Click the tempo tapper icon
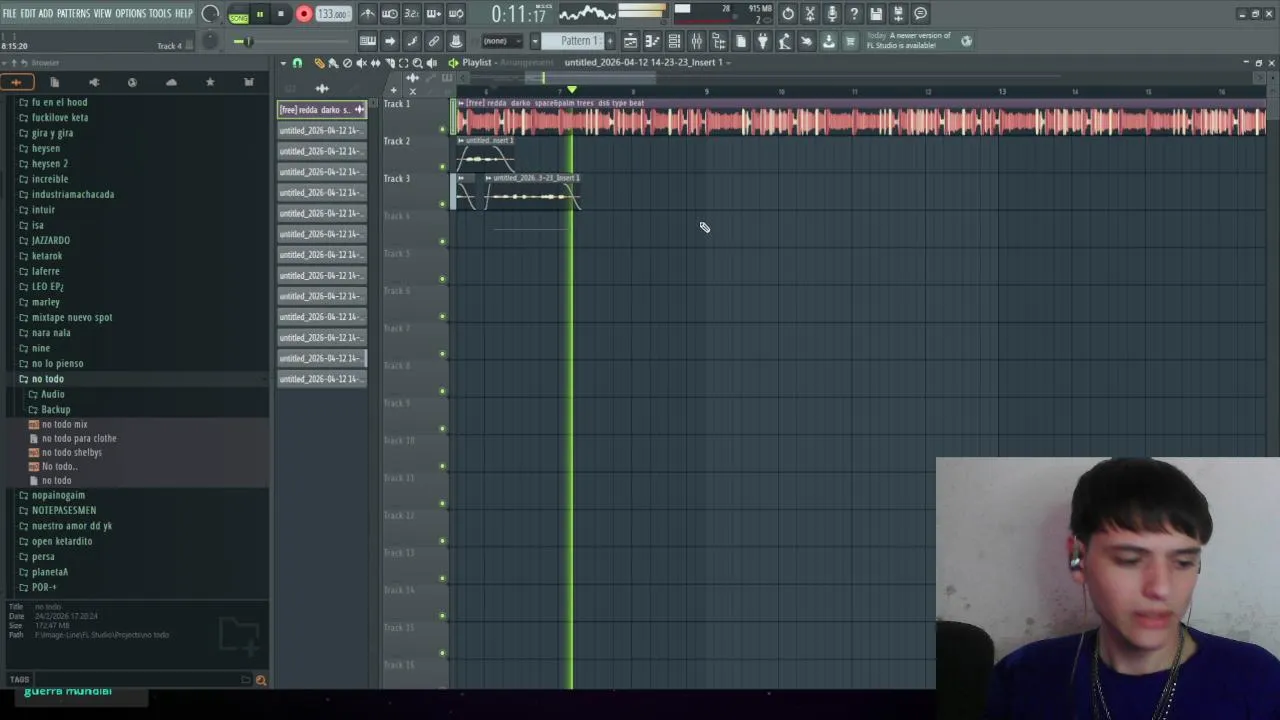Screen dimensions: 1280x720 click(784, 41)
